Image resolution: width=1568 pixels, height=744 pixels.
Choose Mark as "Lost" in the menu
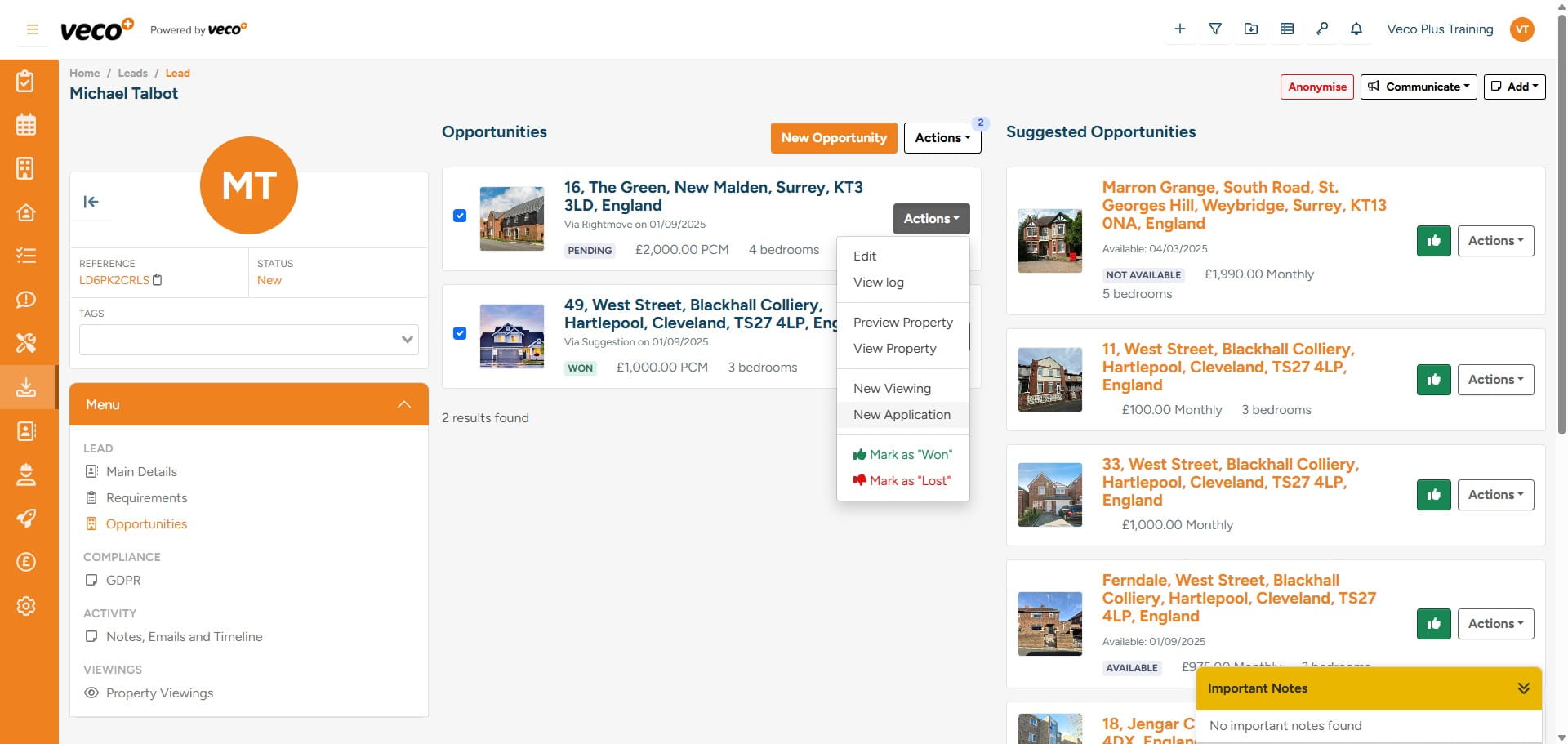tap(902, 480)
